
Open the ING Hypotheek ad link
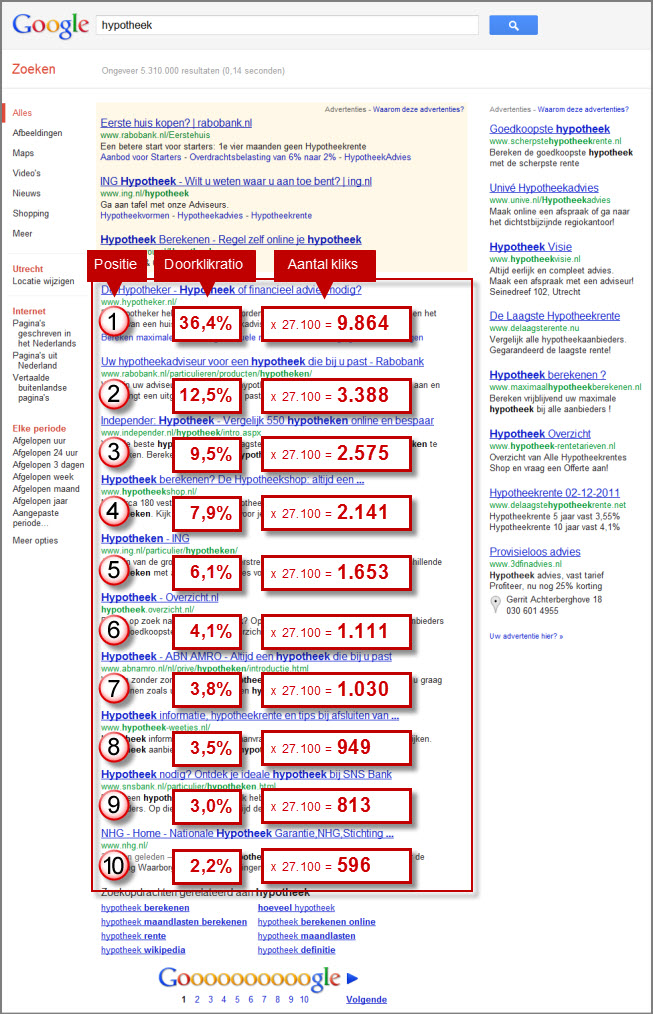click(236, 181)
